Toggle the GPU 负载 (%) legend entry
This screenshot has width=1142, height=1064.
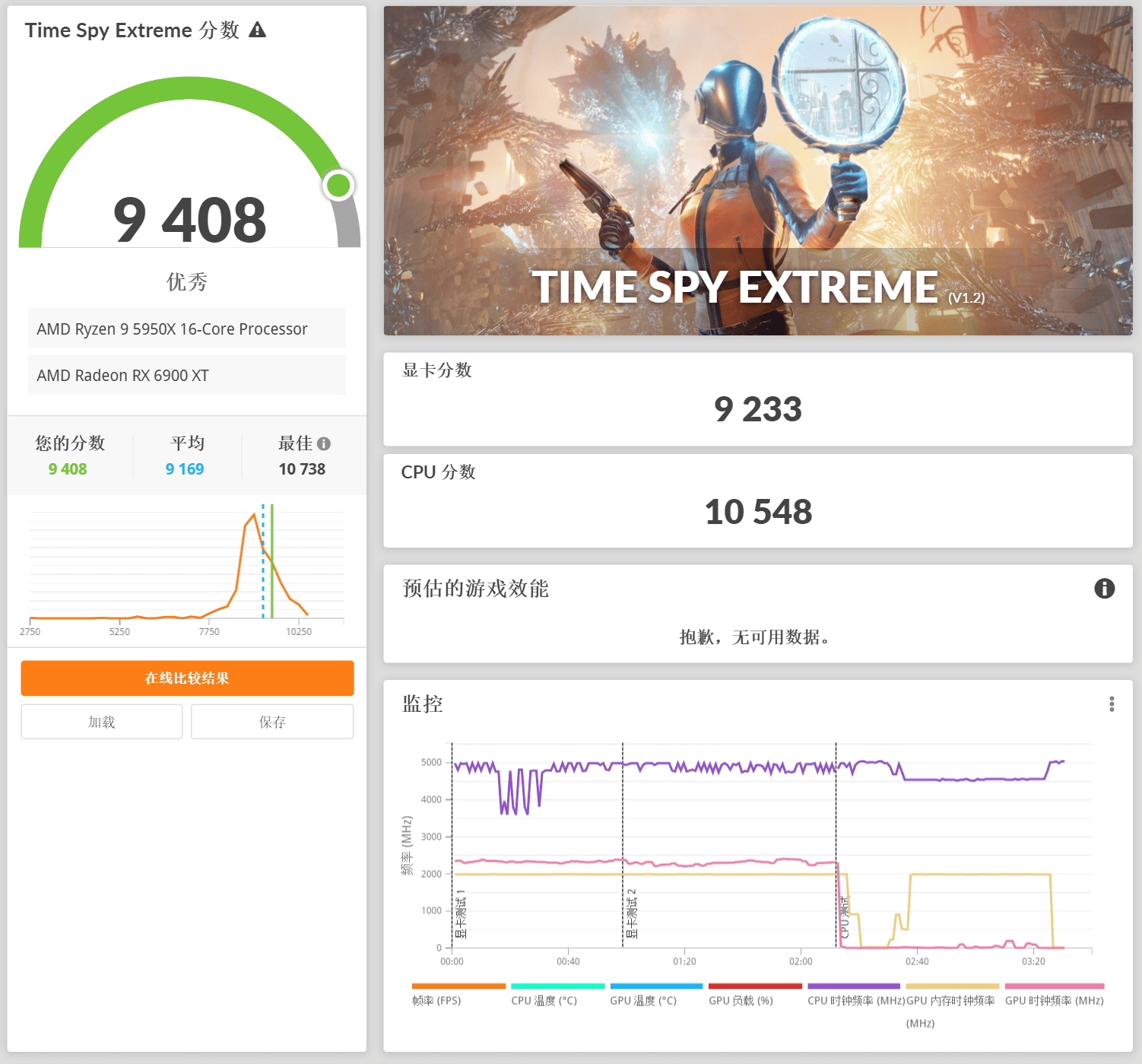pyautogui.click(x=755, y=995)
